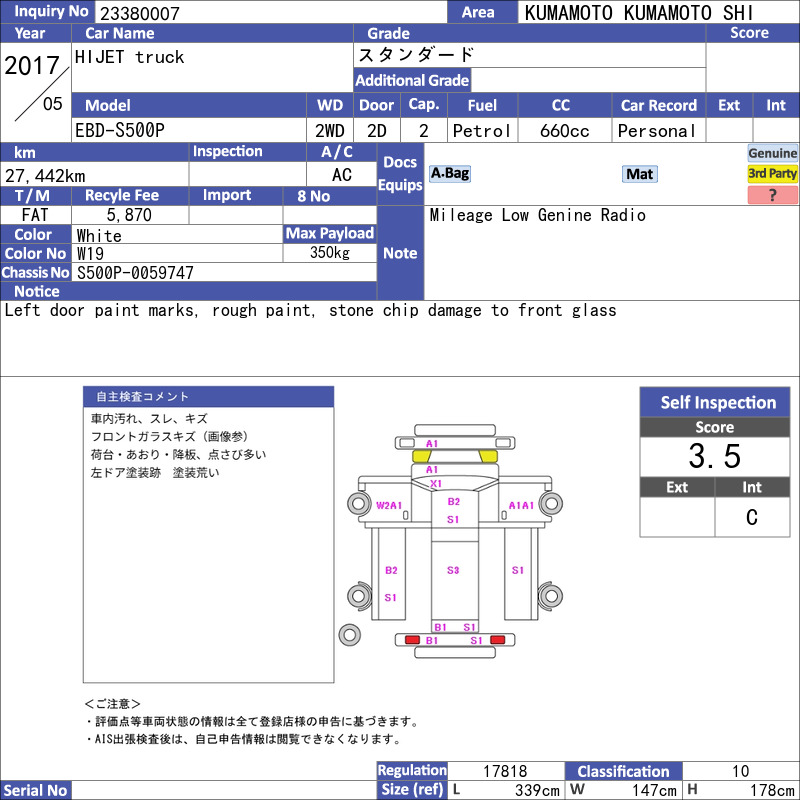The width and height of the screenshot is (800, 800).
Task: Click the AIS出張検査後 caution line
Action: point(243,739)
